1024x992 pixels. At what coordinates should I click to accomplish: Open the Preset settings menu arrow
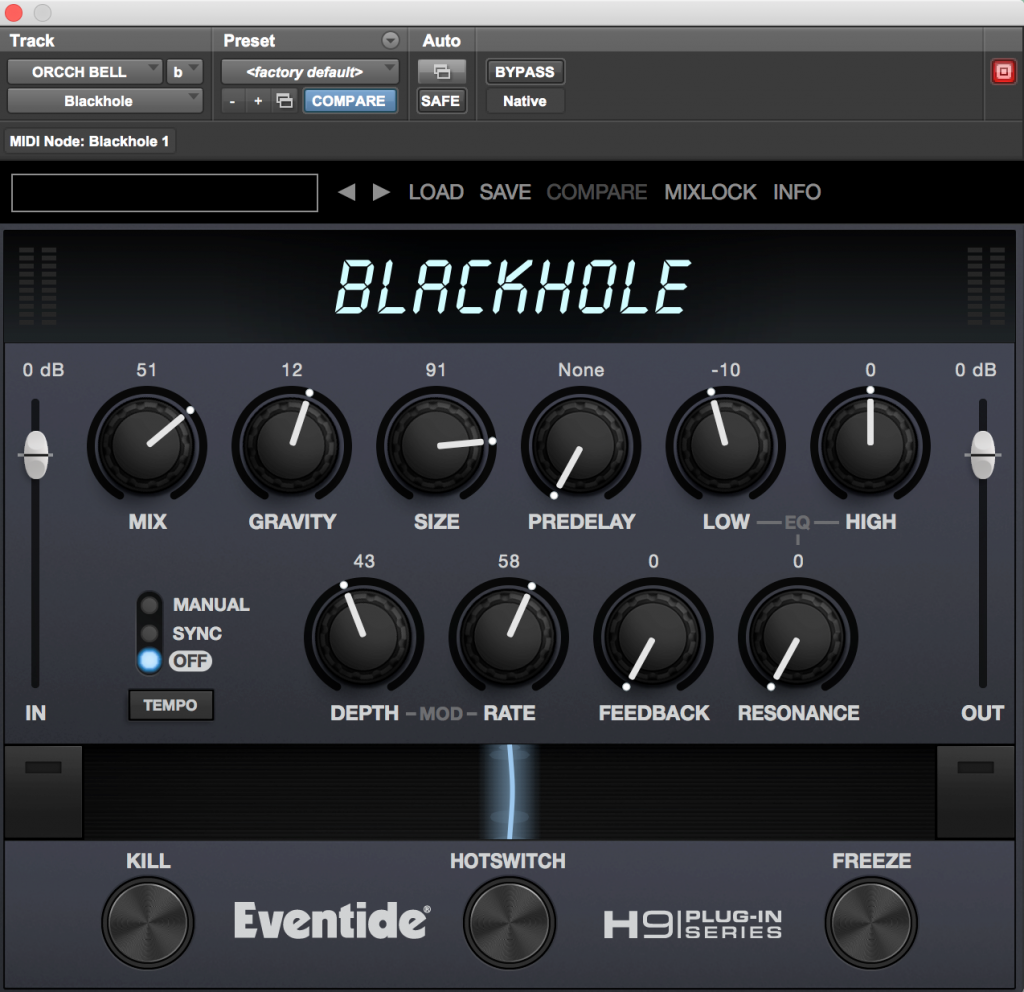click(391, 40)
